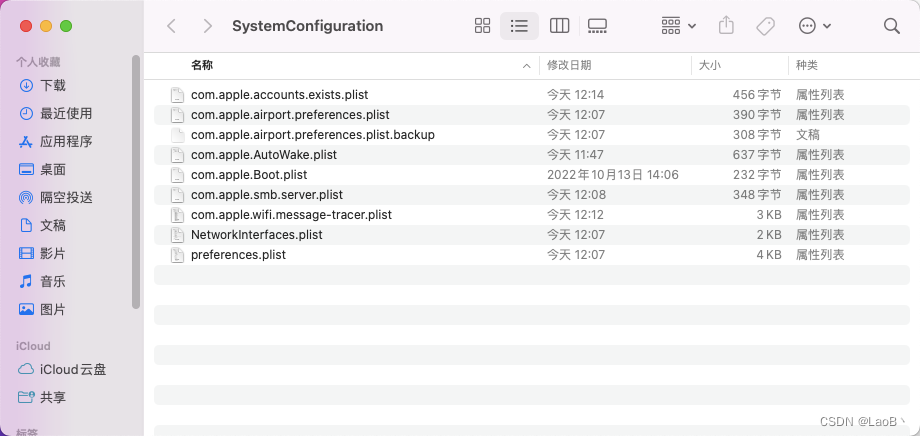Click the SystemConfiguration window title

(307, 26)
